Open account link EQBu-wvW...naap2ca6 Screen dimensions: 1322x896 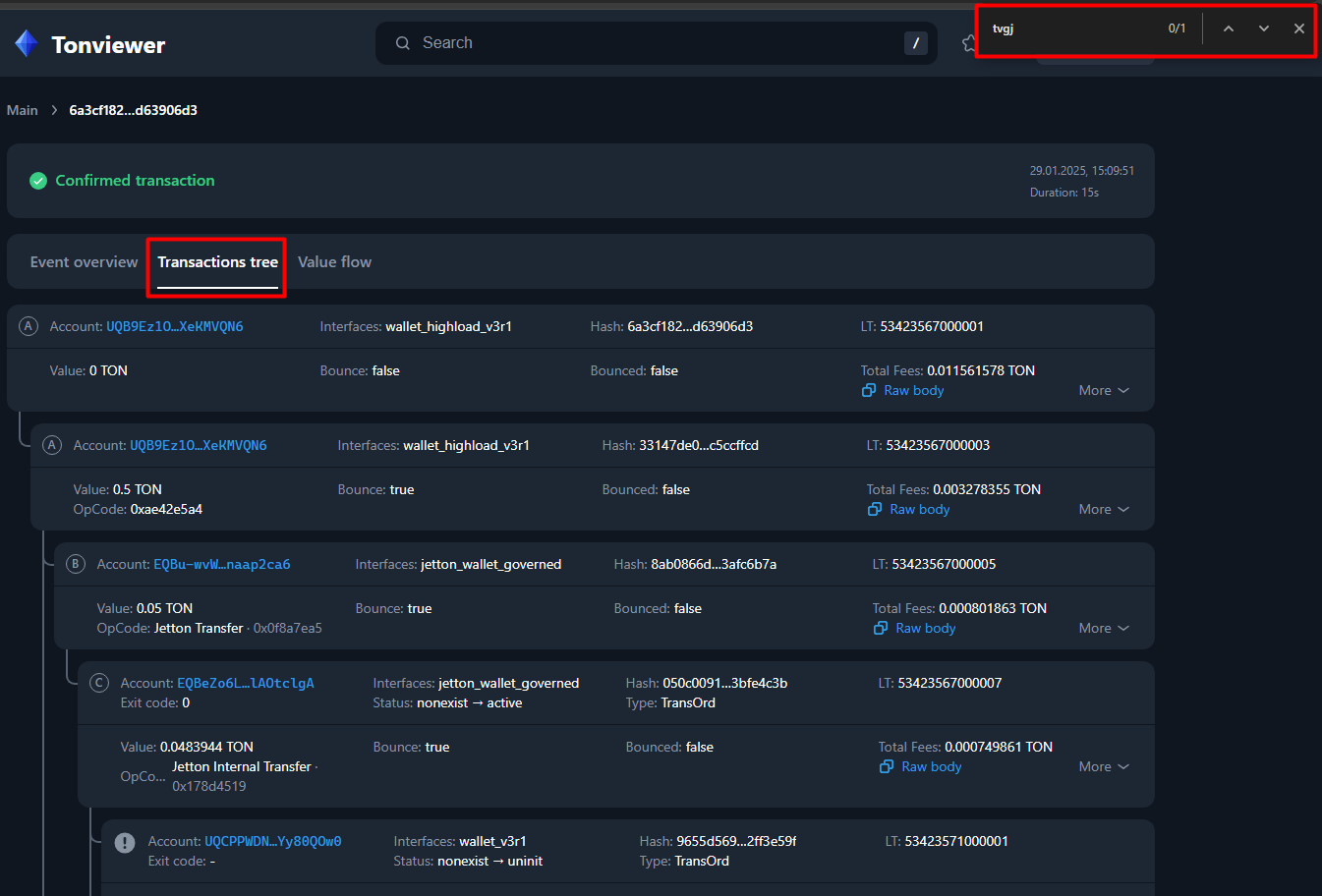pyautogui.click(x=222, y=564)
